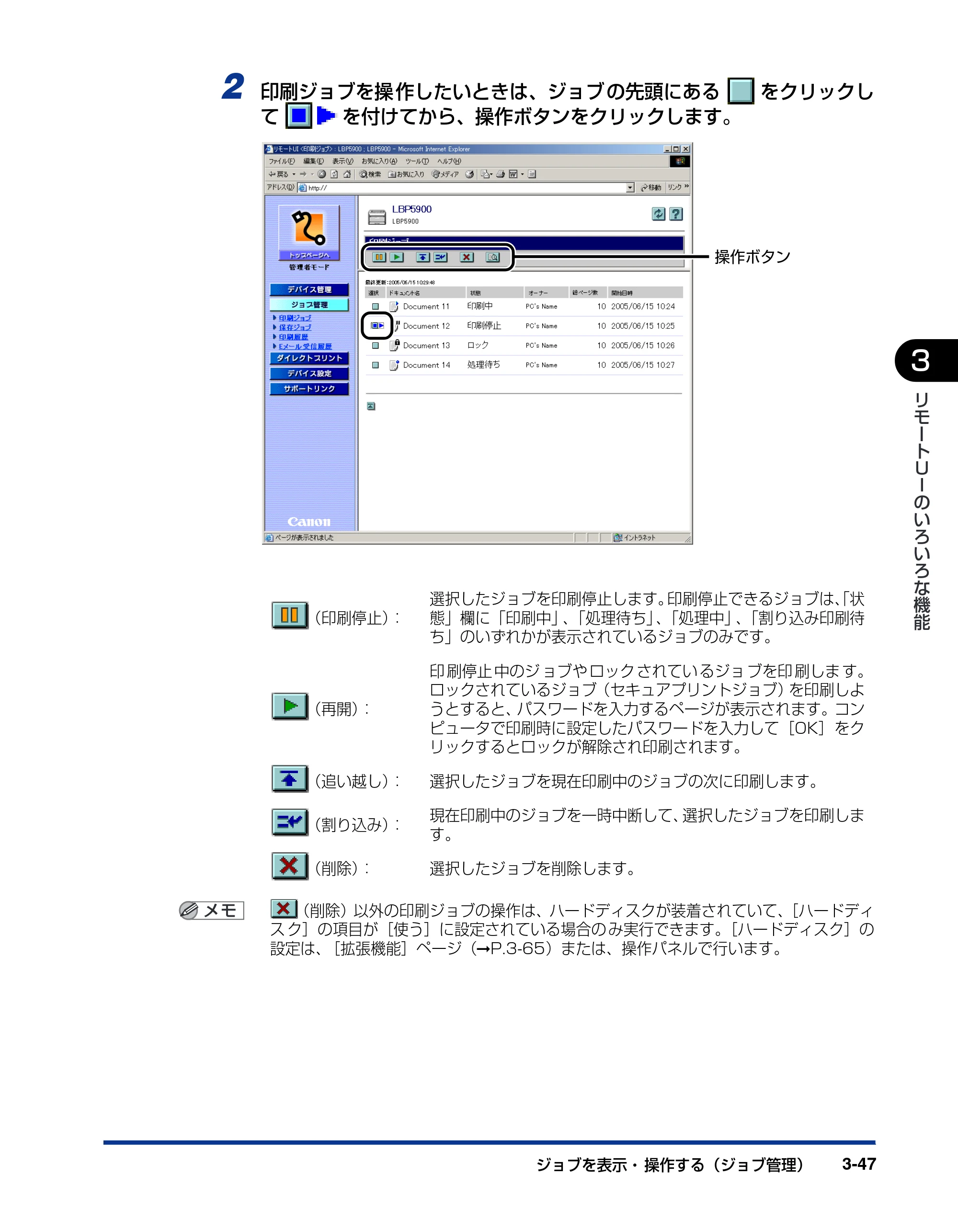Click the return-to-top icon below the job list

[x=371, y=406]
